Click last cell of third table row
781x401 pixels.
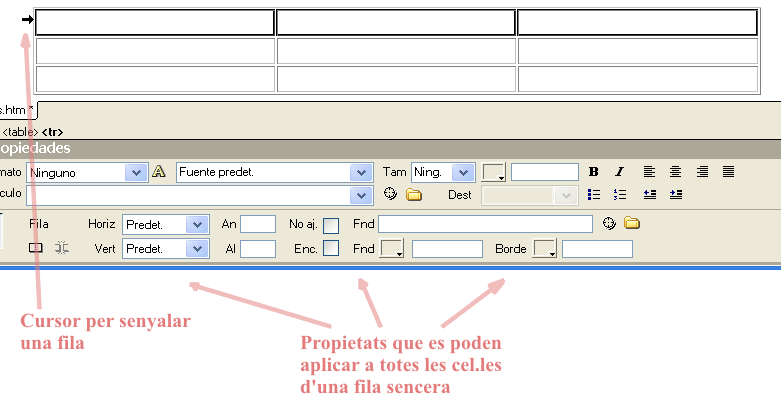click(x=638, y=79)
